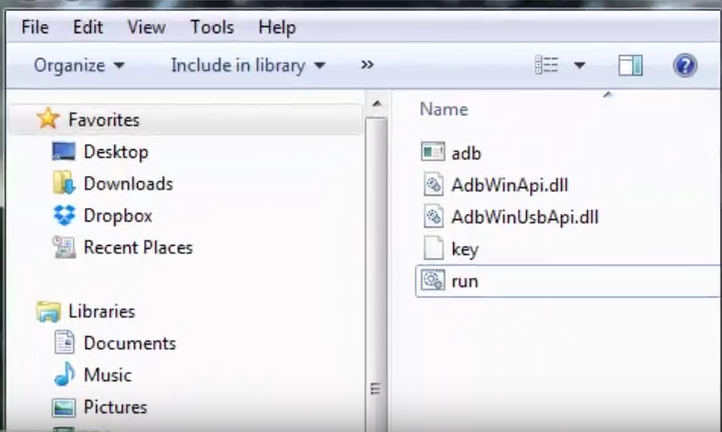This screenshot has width=722, height=432.
Task: Click the Desktop monitor icon
Action: click(64, 152)
